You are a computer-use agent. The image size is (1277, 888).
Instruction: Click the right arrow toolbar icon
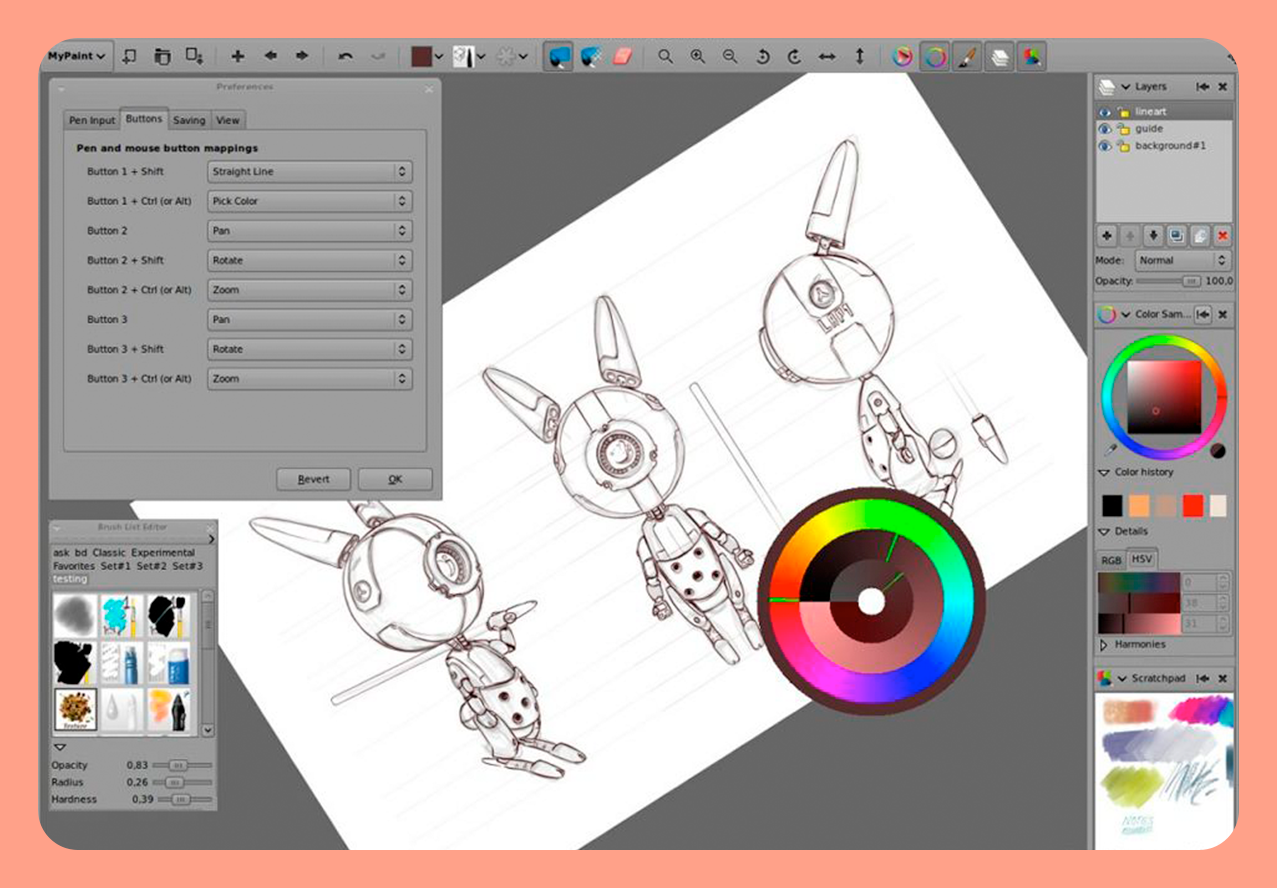[x=302, y=56]
